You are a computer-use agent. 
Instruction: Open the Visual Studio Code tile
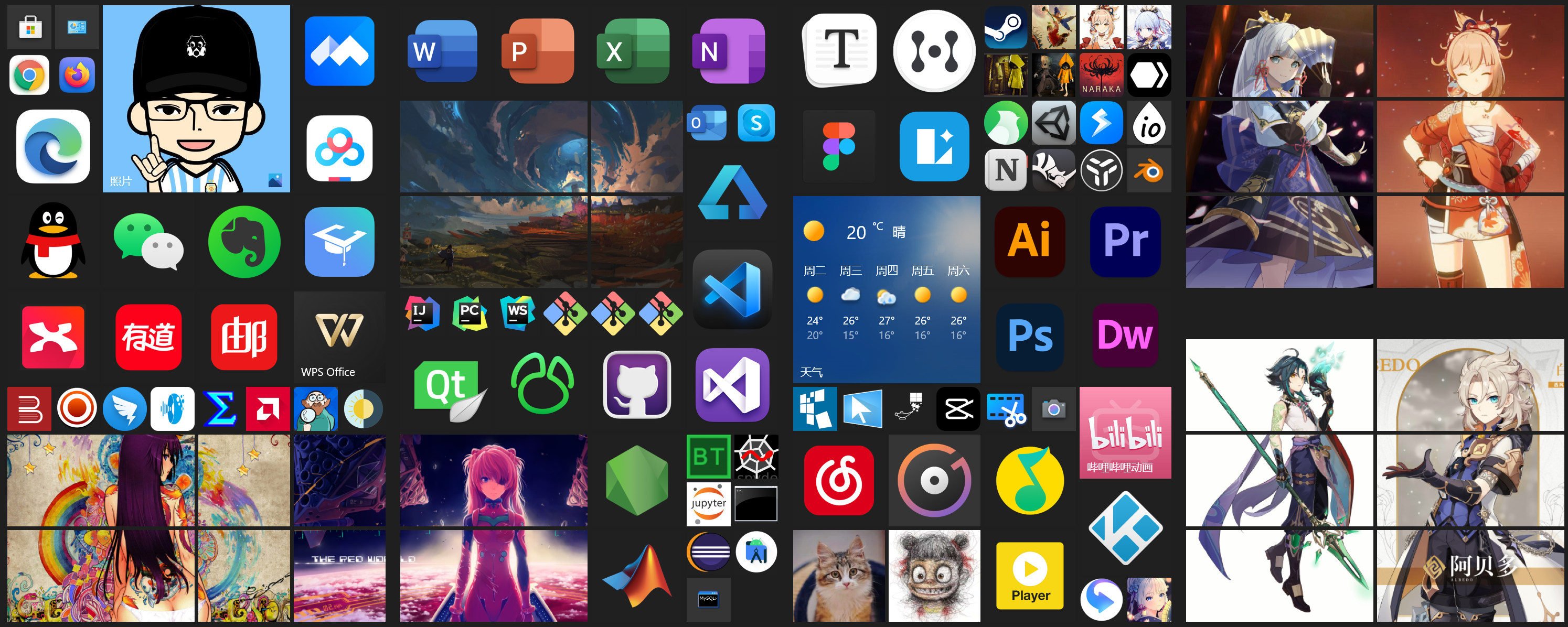click(732, 289)
